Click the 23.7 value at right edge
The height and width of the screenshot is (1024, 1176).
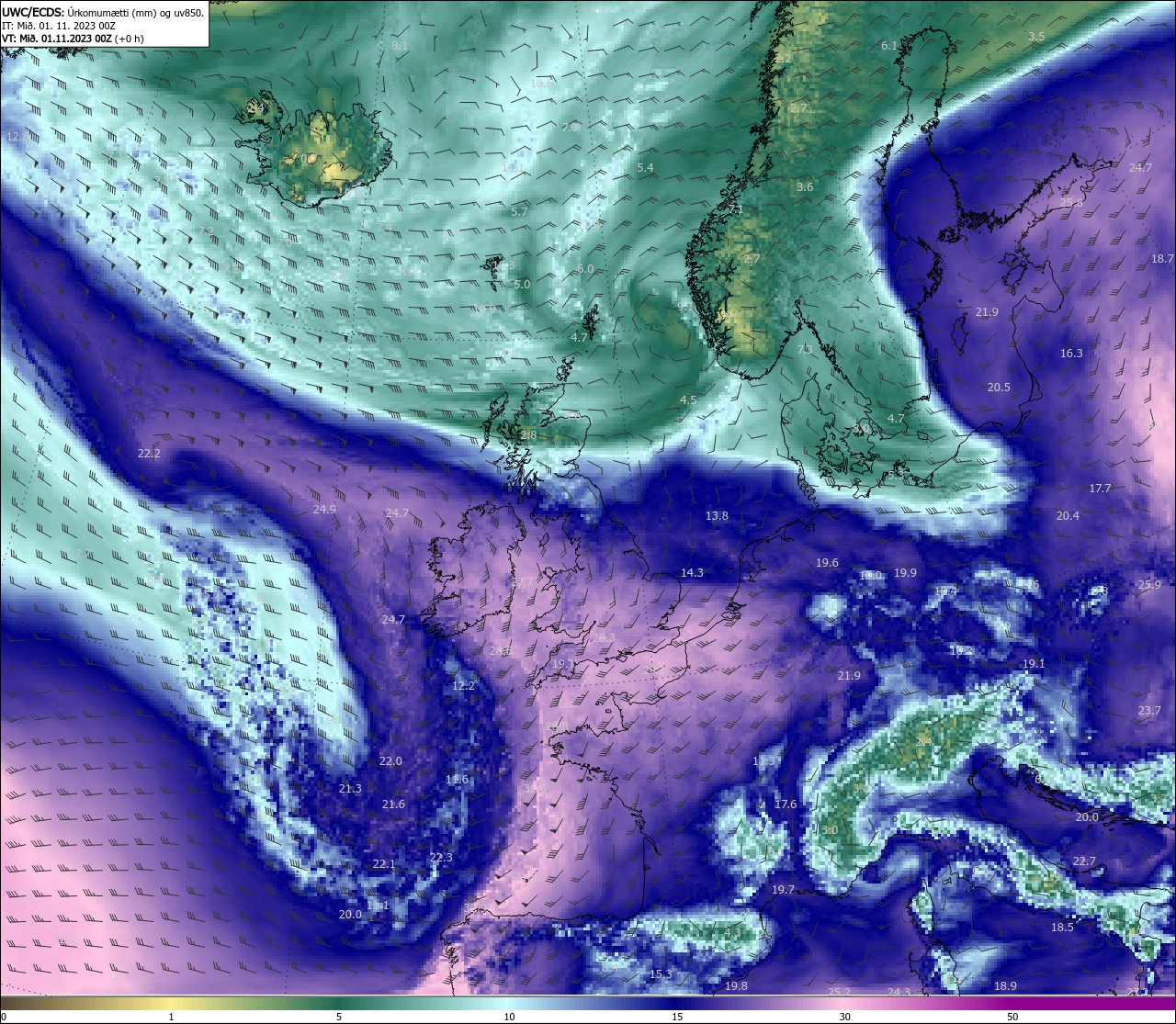[x=1149, y=711]
